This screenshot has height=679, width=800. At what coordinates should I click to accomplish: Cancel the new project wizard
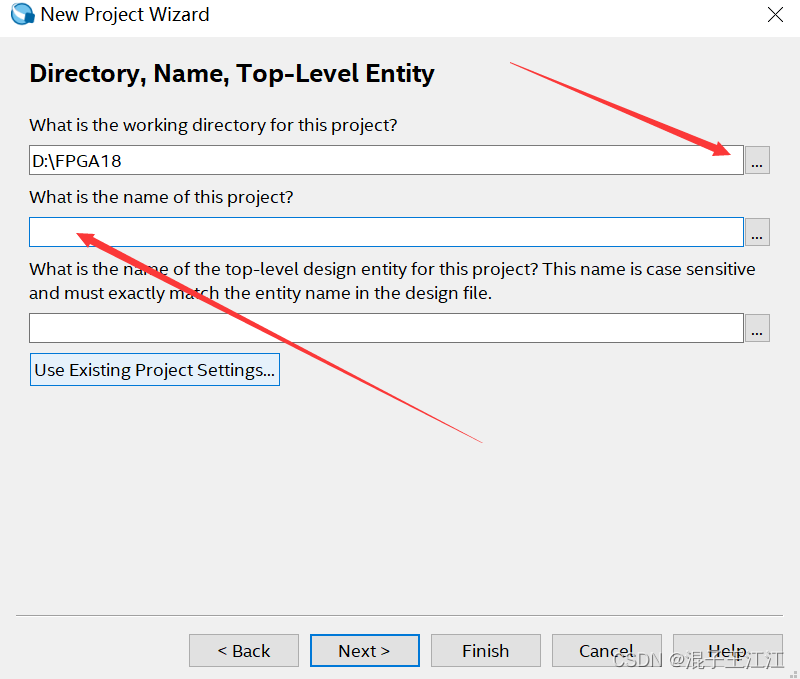click(x=606, y=651)
